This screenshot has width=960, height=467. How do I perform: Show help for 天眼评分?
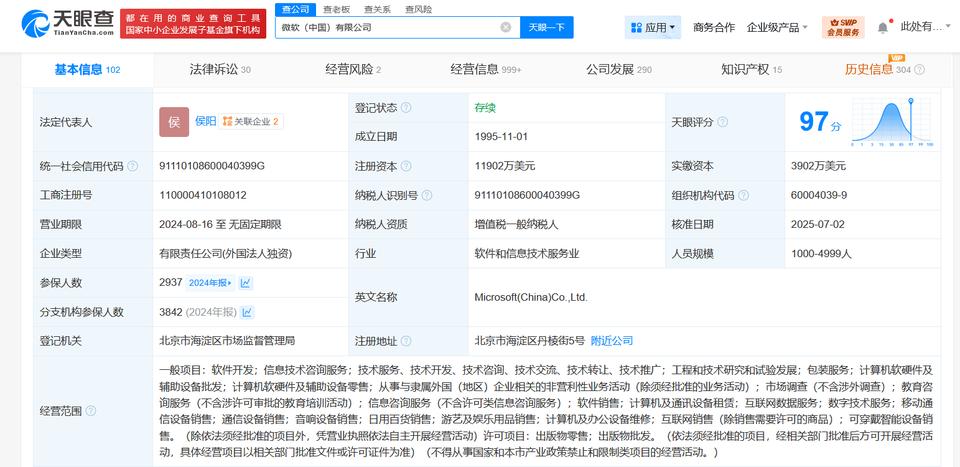(722, 122)
